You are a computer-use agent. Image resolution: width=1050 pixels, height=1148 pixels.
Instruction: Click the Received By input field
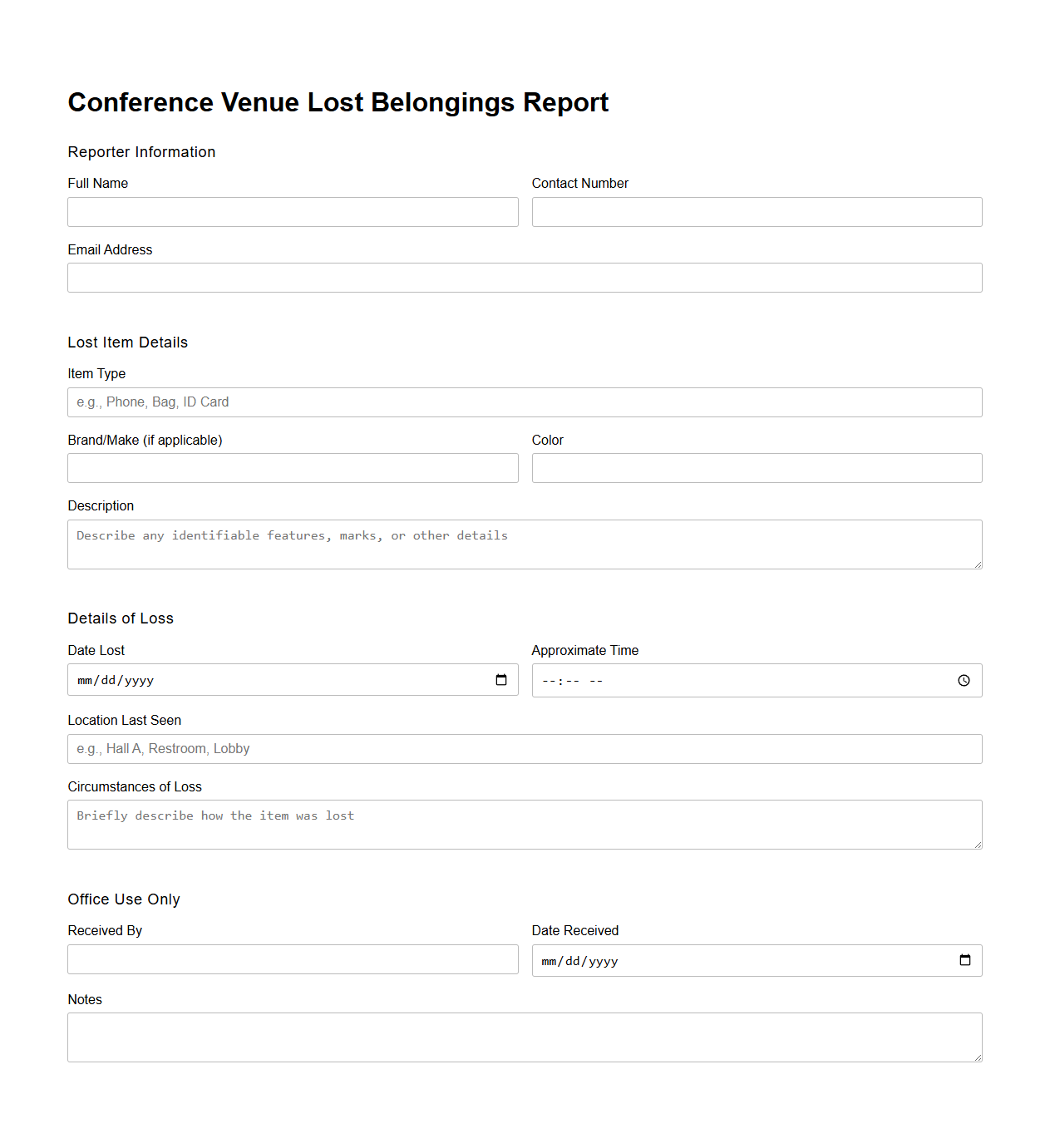click(x=293, y=959)
